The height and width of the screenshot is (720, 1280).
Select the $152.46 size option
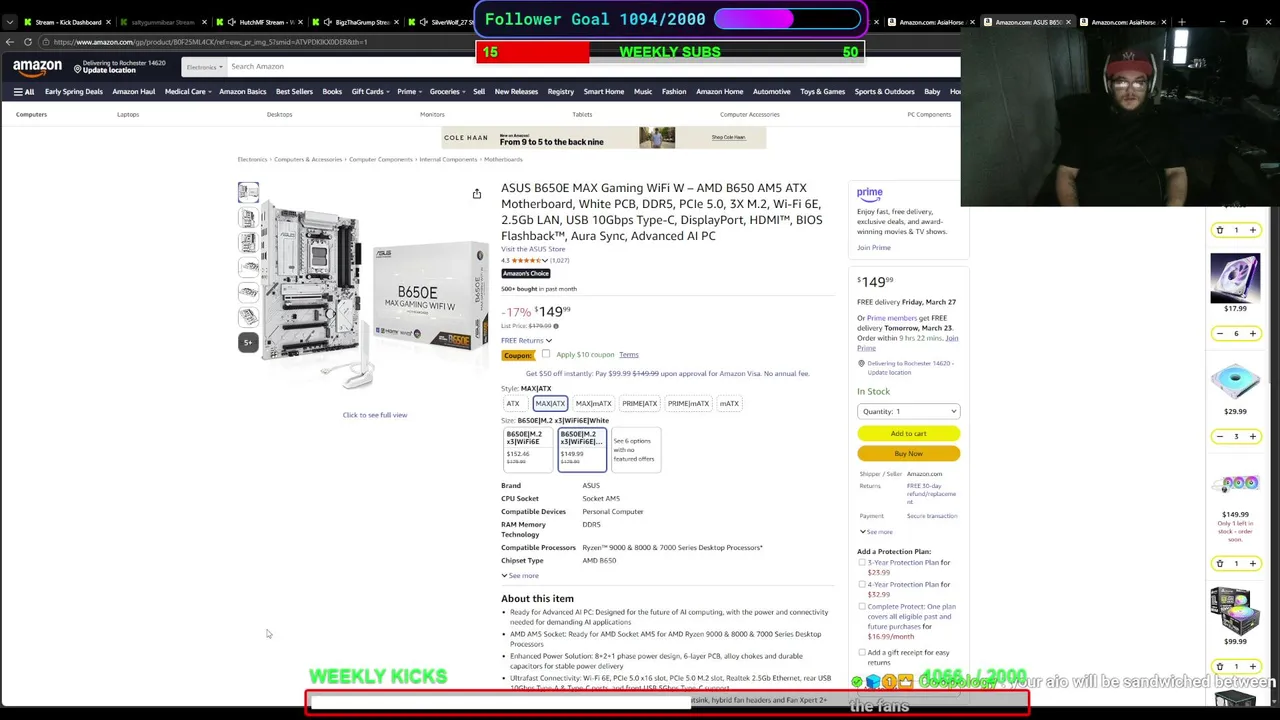coord(527,449)
